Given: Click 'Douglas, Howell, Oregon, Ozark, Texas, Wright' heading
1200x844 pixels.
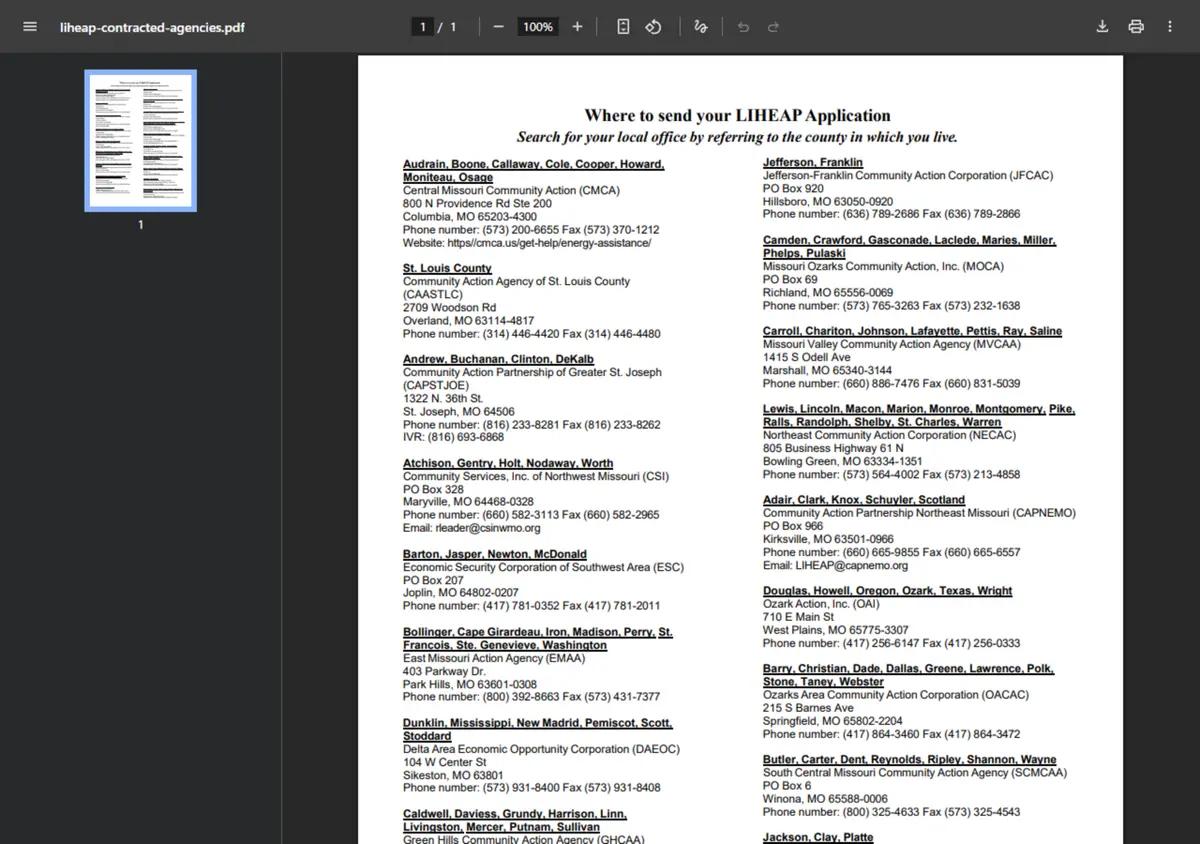Looking at the screenshot, I should [x=887, y=591].
